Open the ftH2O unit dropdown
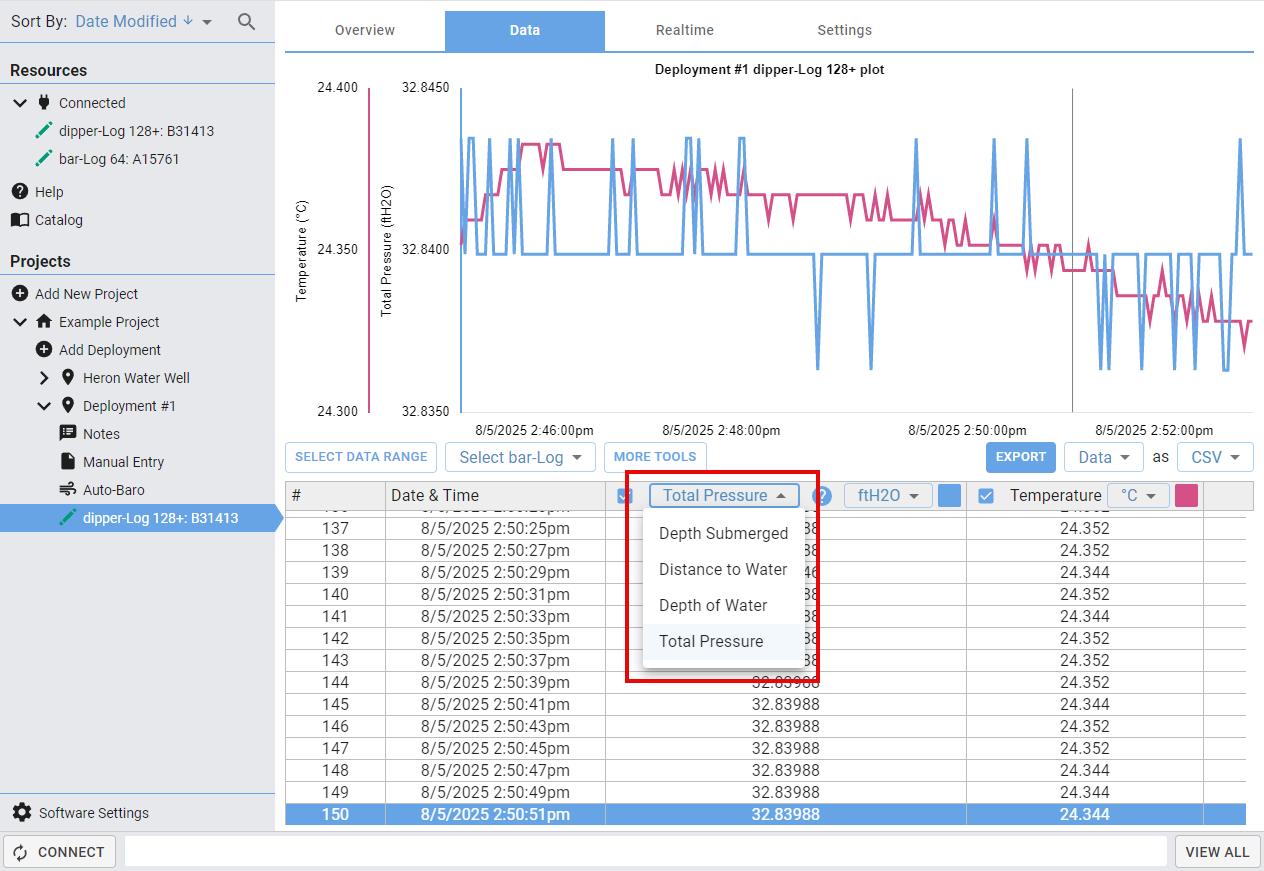Viewport: 1264px width, 871px height. tap(888, 495)
